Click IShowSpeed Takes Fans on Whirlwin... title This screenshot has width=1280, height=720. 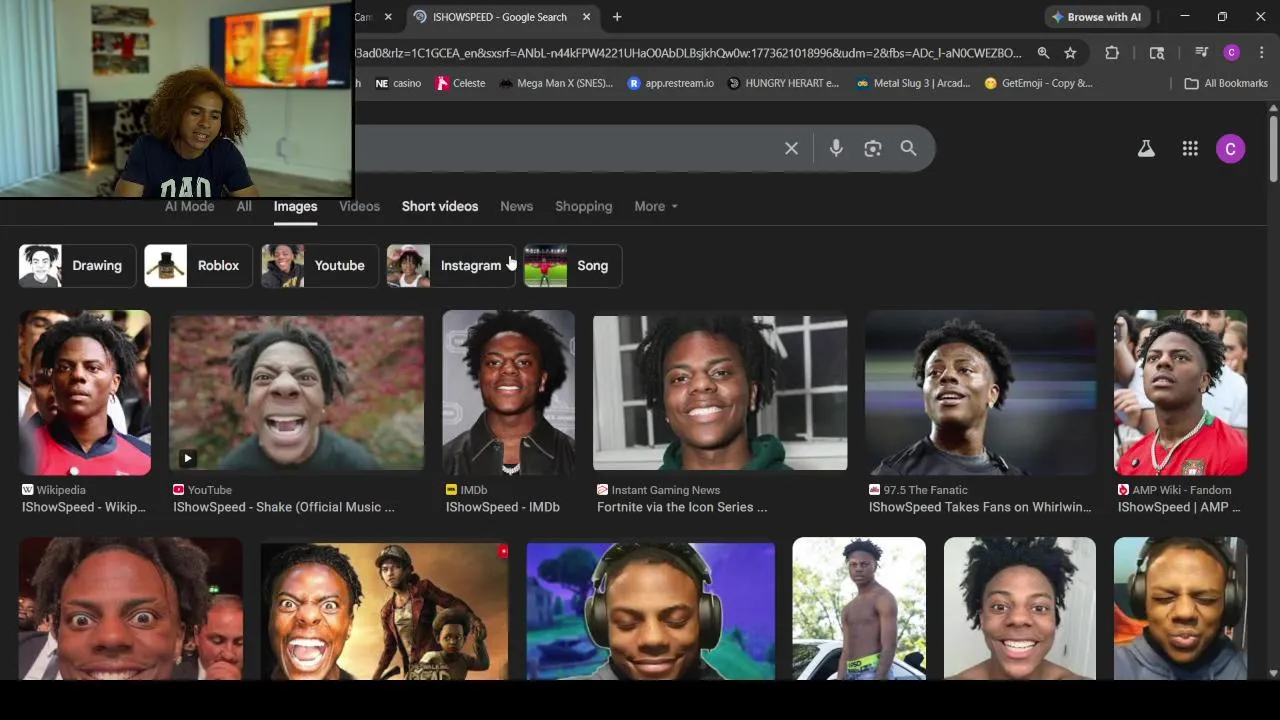pos(980,507)
